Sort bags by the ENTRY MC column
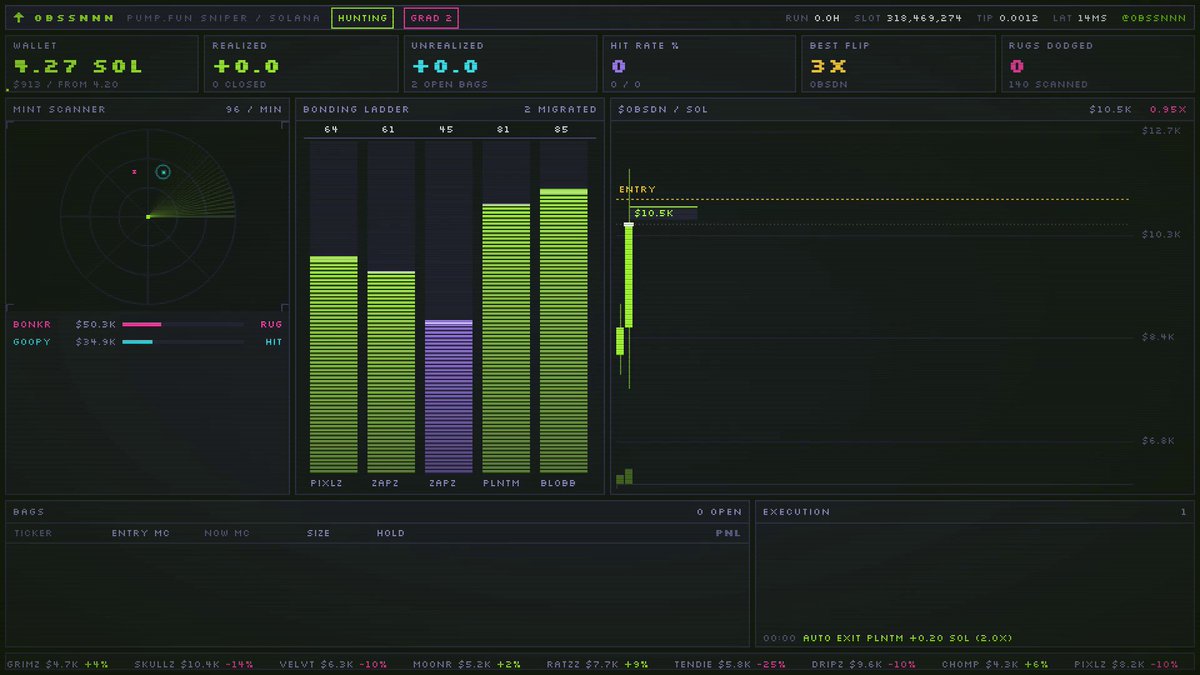This screenshot has height=675, width=1200. (141, 533)
